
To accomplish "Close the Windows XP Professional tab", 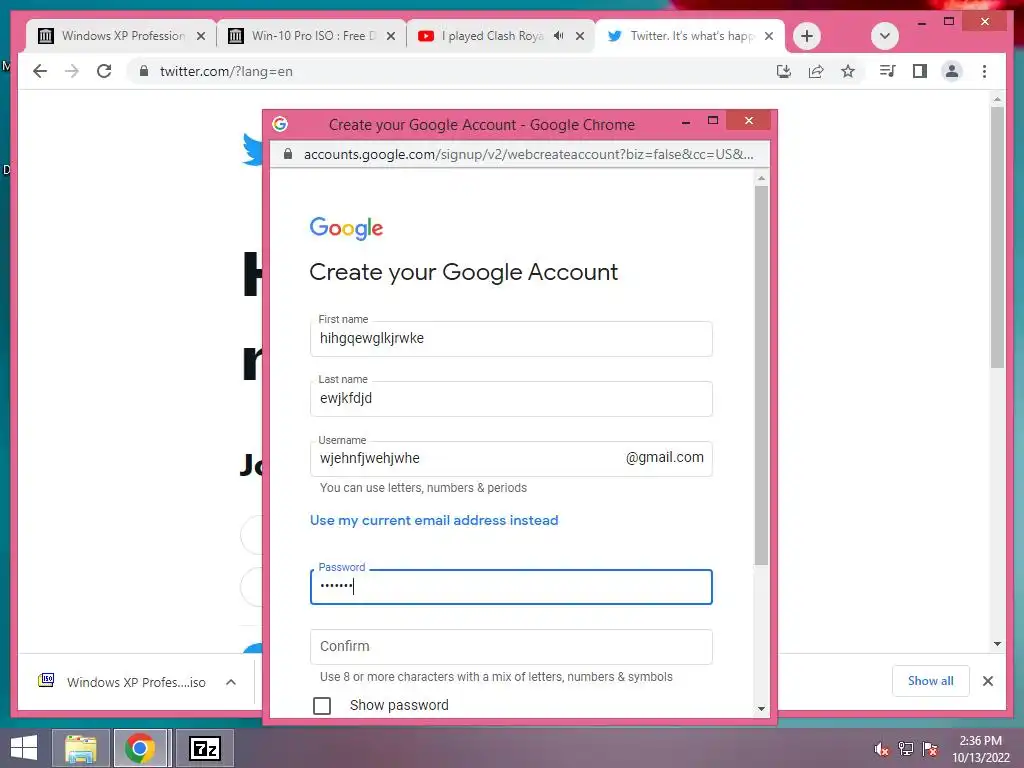I will pyautogui.click(x=201, y=36).
